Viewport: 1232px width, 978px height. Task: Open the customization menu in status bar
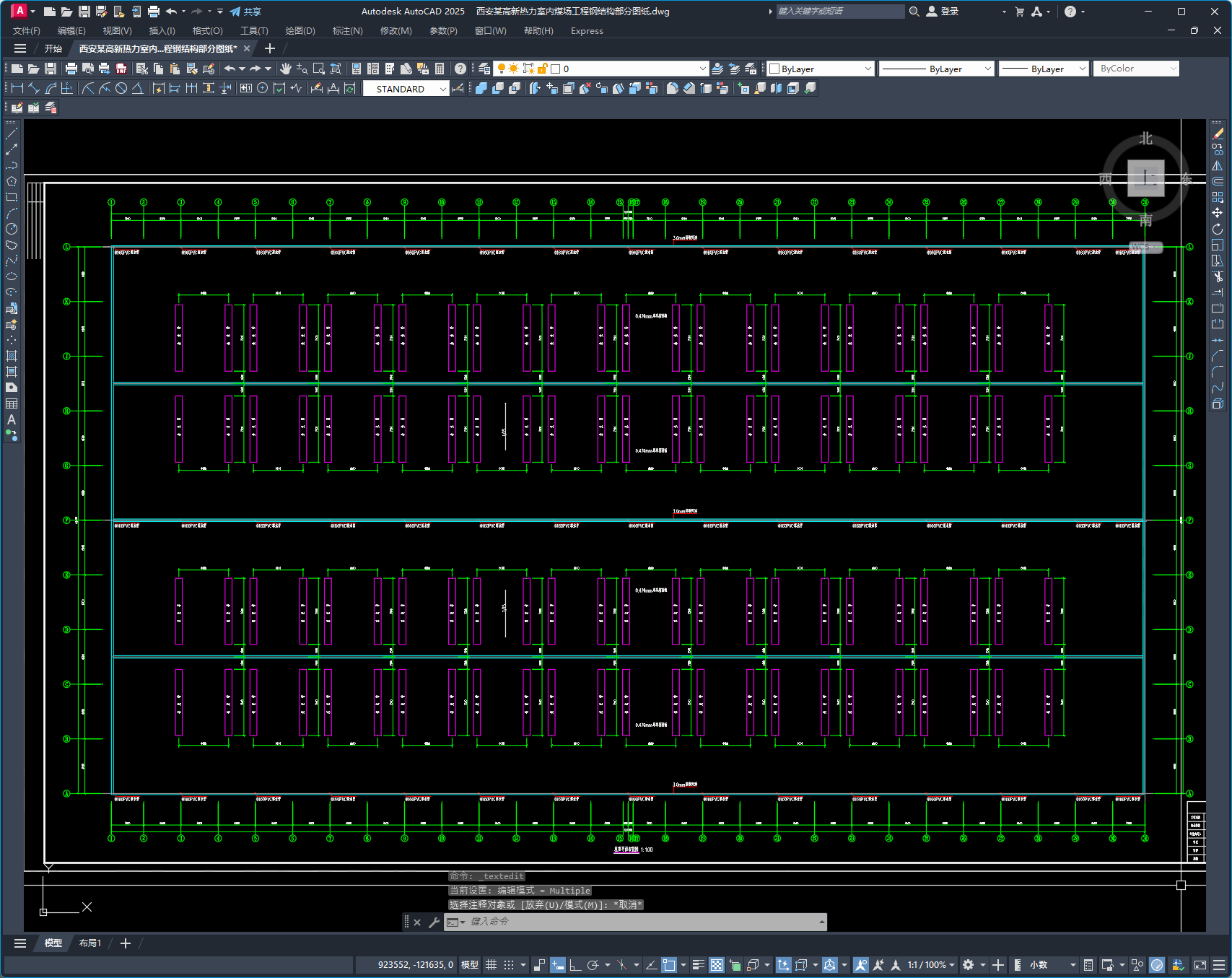point(1219,965)
